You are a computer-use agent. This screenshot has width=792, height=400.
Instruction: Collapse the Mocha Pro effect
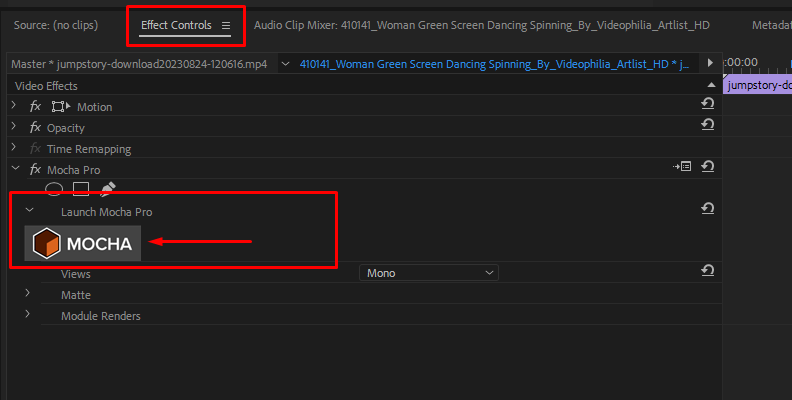coord(15,169)
